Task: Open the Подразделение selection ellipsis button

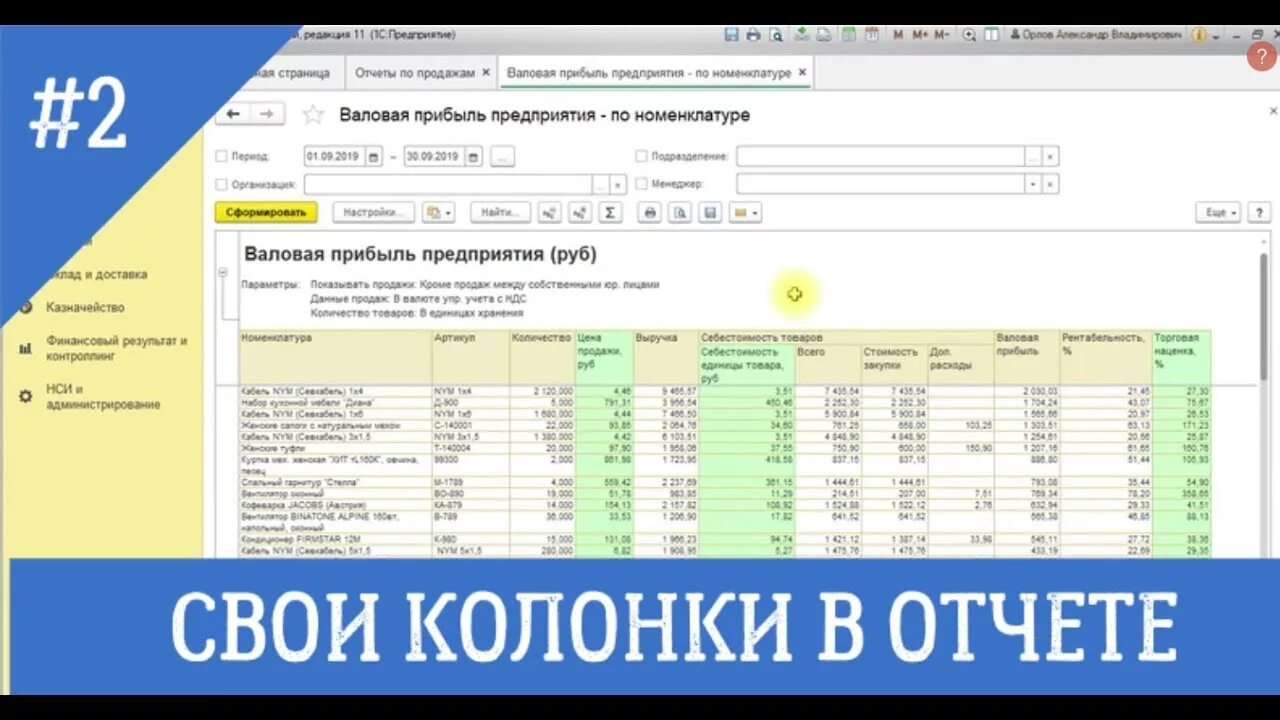Action: (1033, 157)
